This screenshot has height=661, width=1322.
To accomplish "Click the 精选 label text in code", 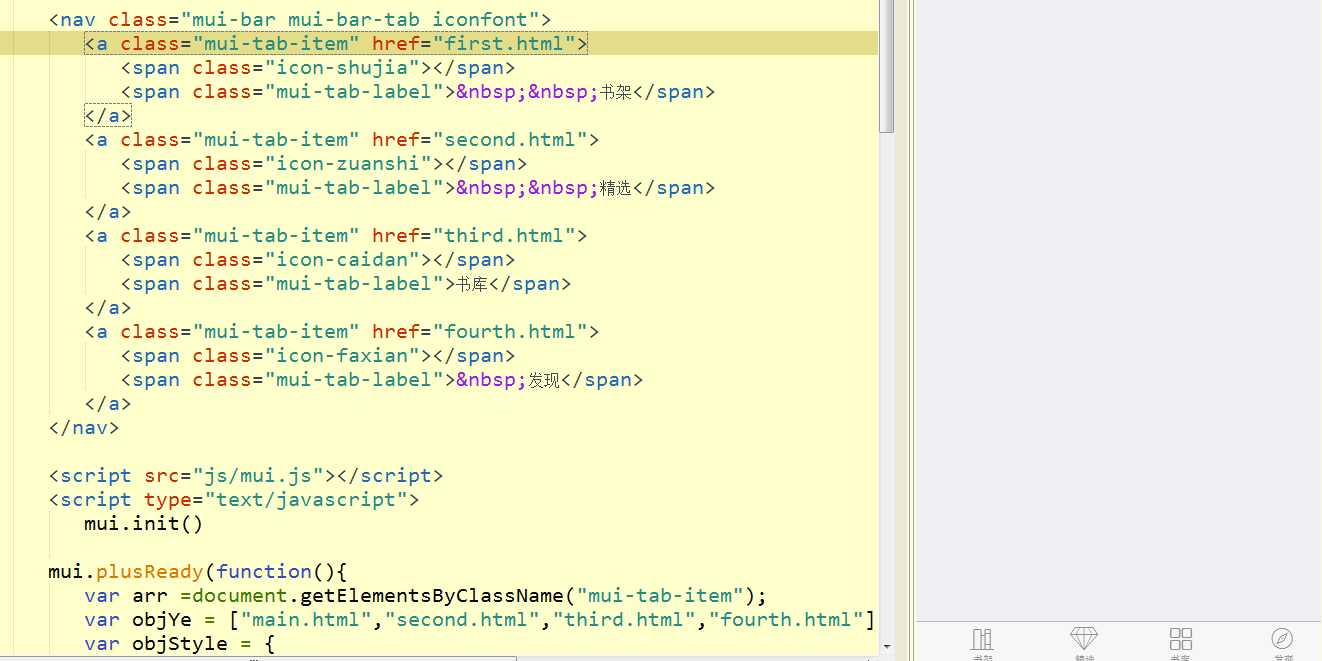I will tap(616, 188).
